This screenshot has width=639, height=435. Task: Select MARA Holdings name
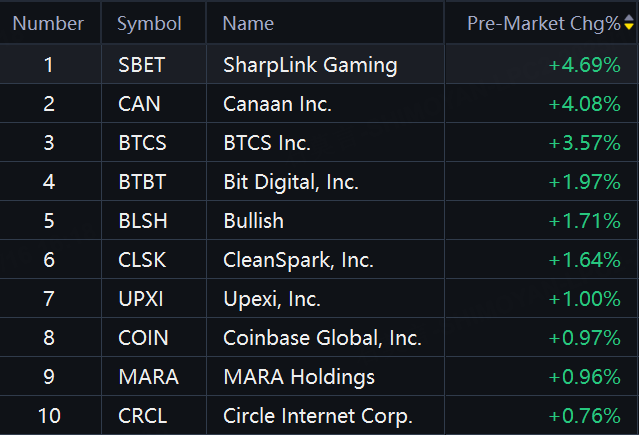pyautogui.click(x=299, y=377)
